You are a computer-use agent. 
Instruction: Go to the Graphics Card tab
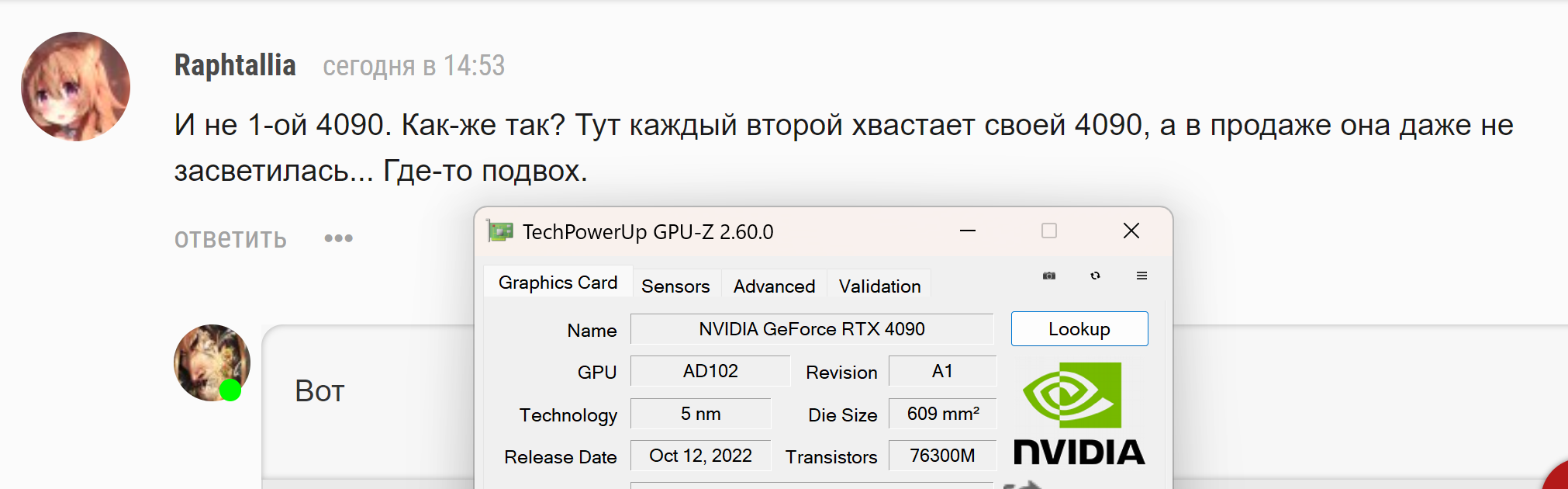558,283
